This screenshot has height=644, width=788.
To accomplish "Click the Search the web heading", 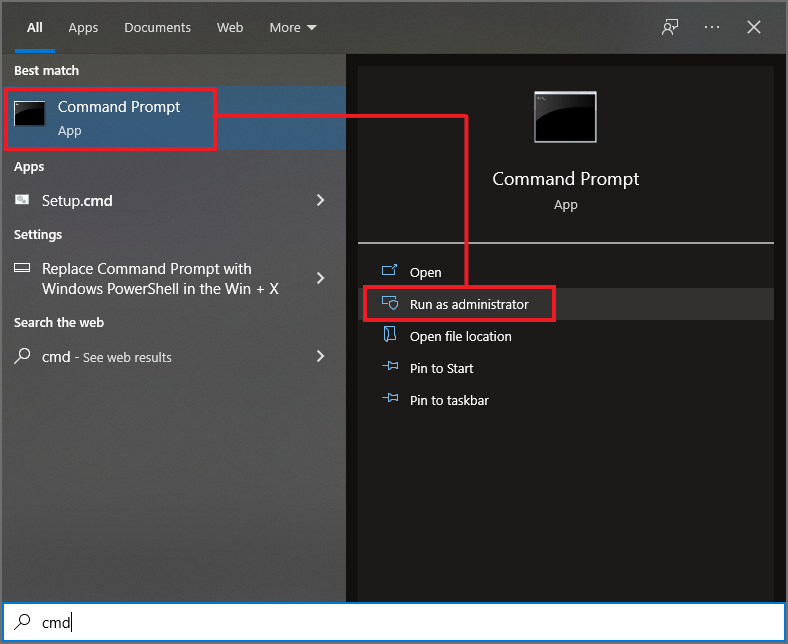I will click(59, 323).
